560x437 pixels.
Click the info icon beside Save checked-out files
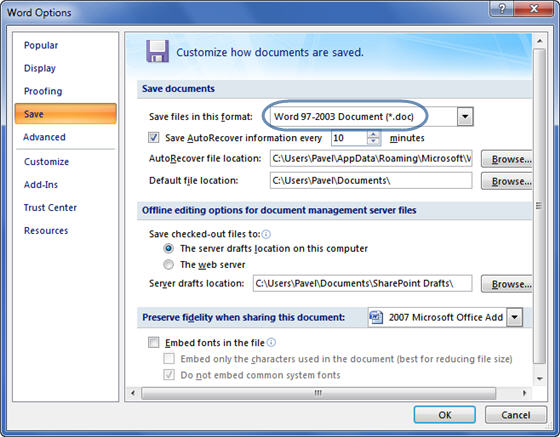coord(266,234)
